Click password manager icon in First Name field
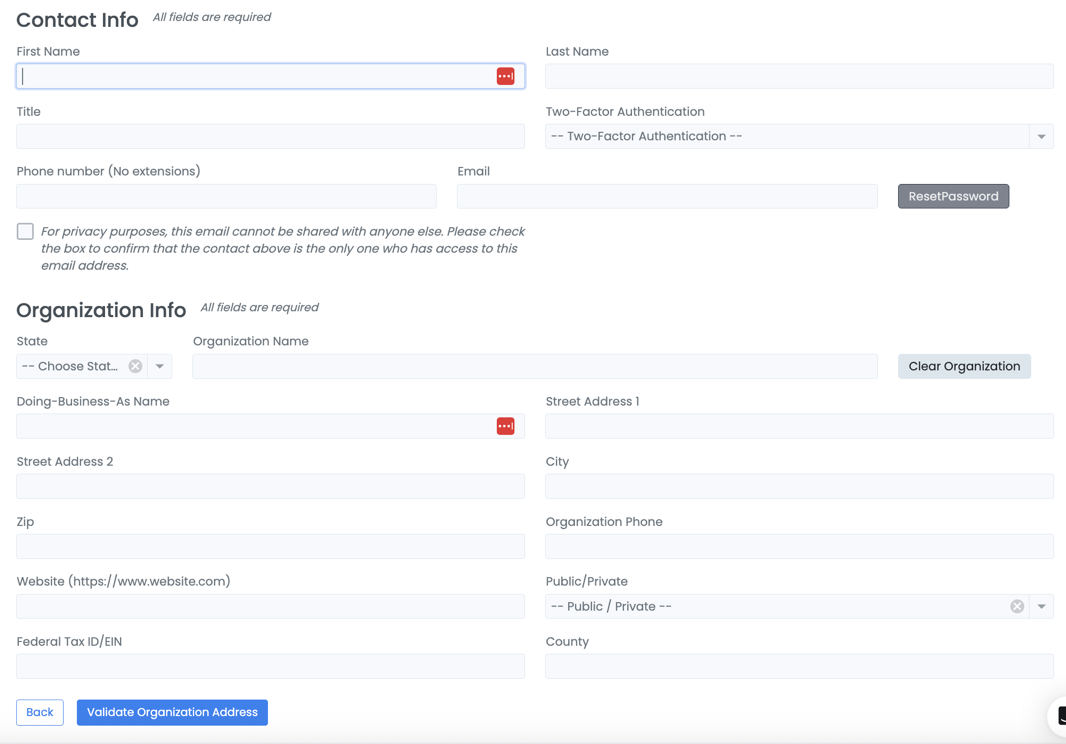Viewport: 1066px width, 744px height. pos(505,77)
